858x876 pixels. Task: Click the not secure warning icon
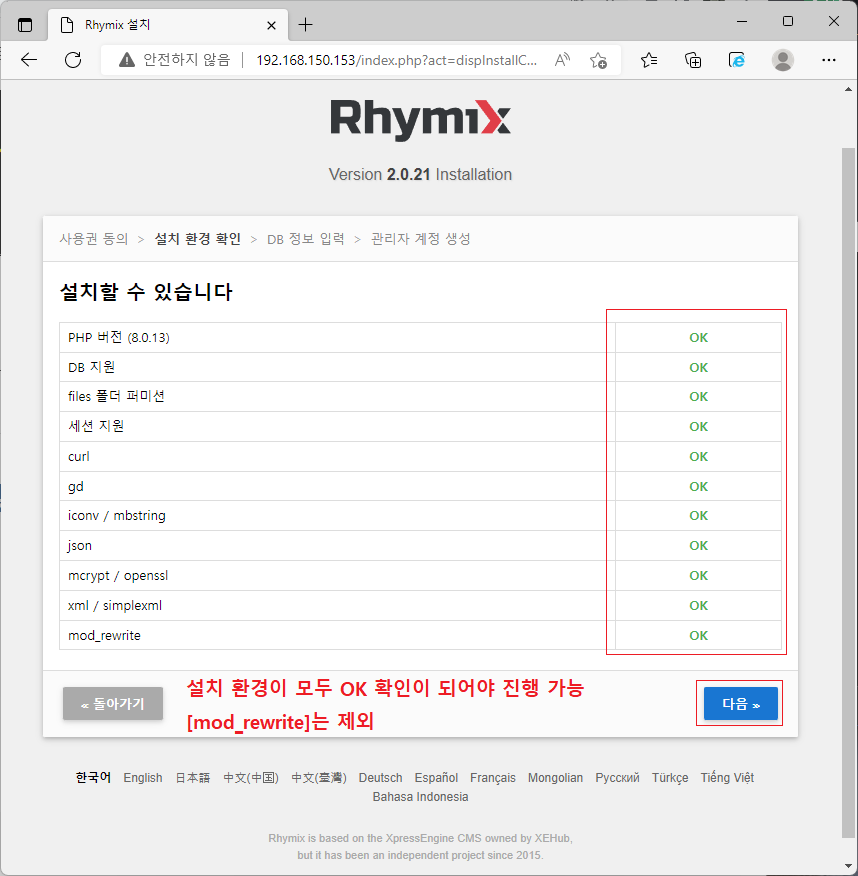click(127, 60)
